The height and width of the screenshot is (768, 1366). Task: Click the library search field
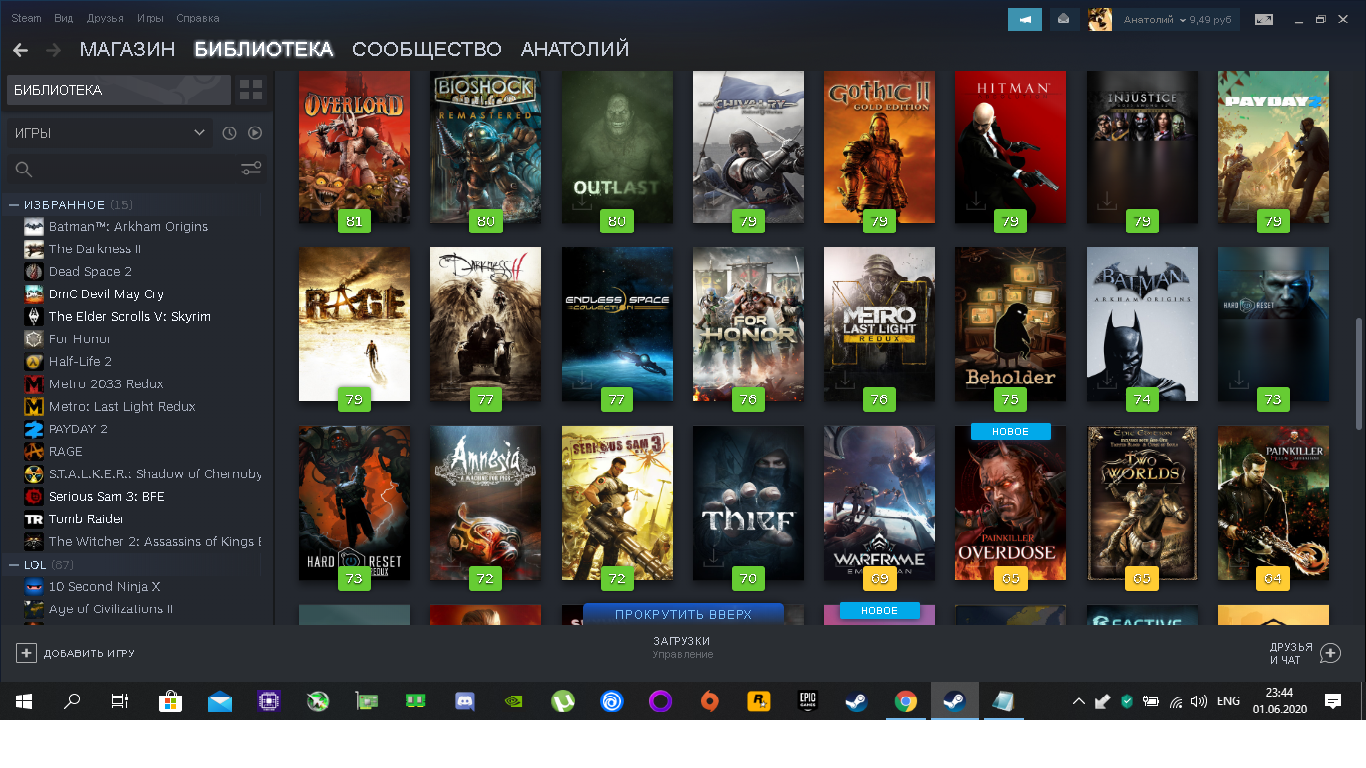pyautogui.click(x=137, y=170)
